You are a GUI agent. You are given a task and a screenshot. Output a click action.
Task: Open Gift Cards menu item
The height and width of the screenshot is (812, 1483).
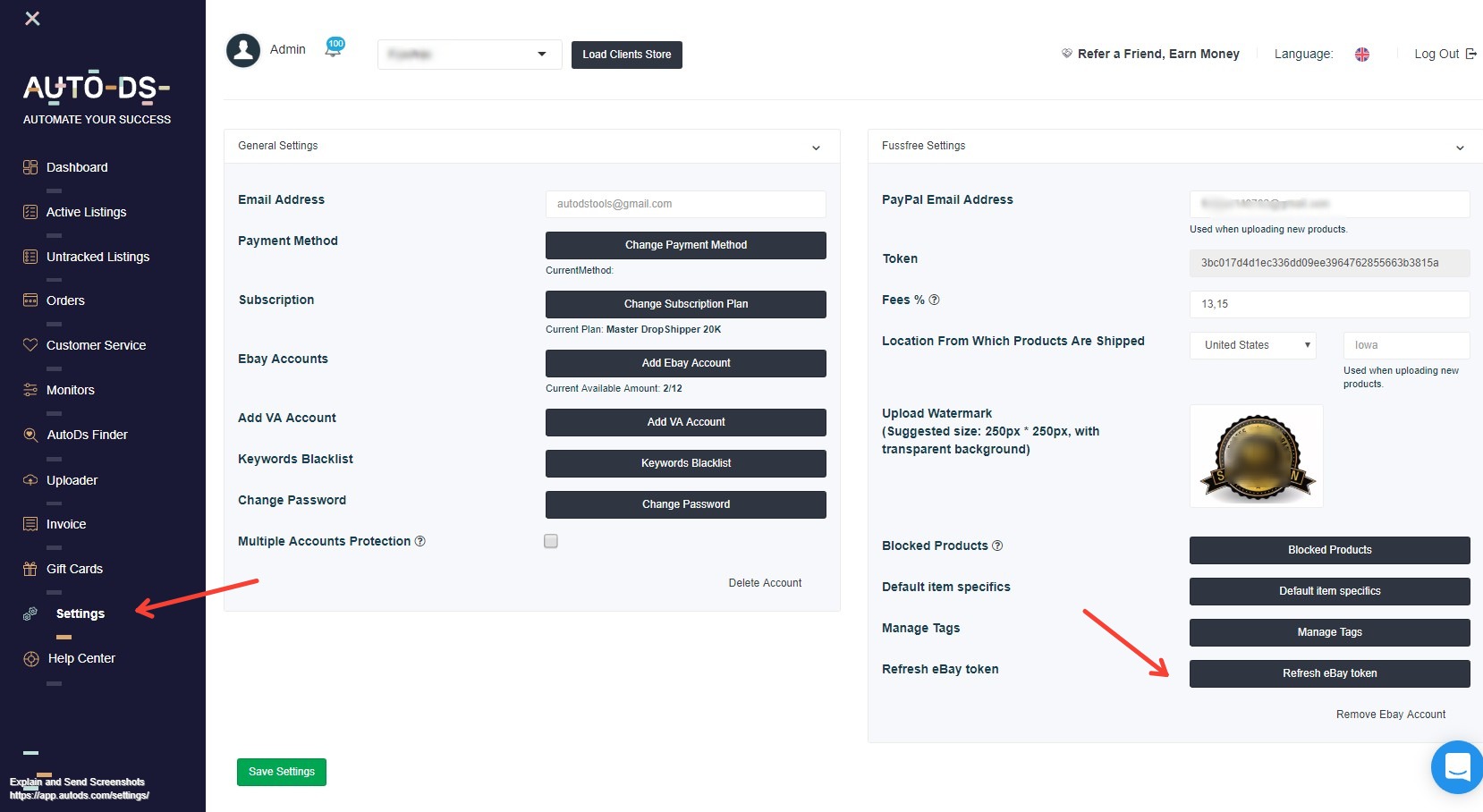tap(75, 569)
